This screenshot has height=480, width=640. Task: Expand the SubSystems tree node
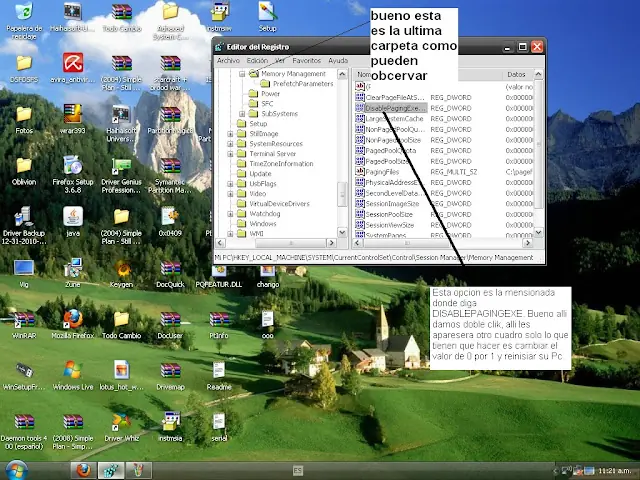tap(242, 114)
